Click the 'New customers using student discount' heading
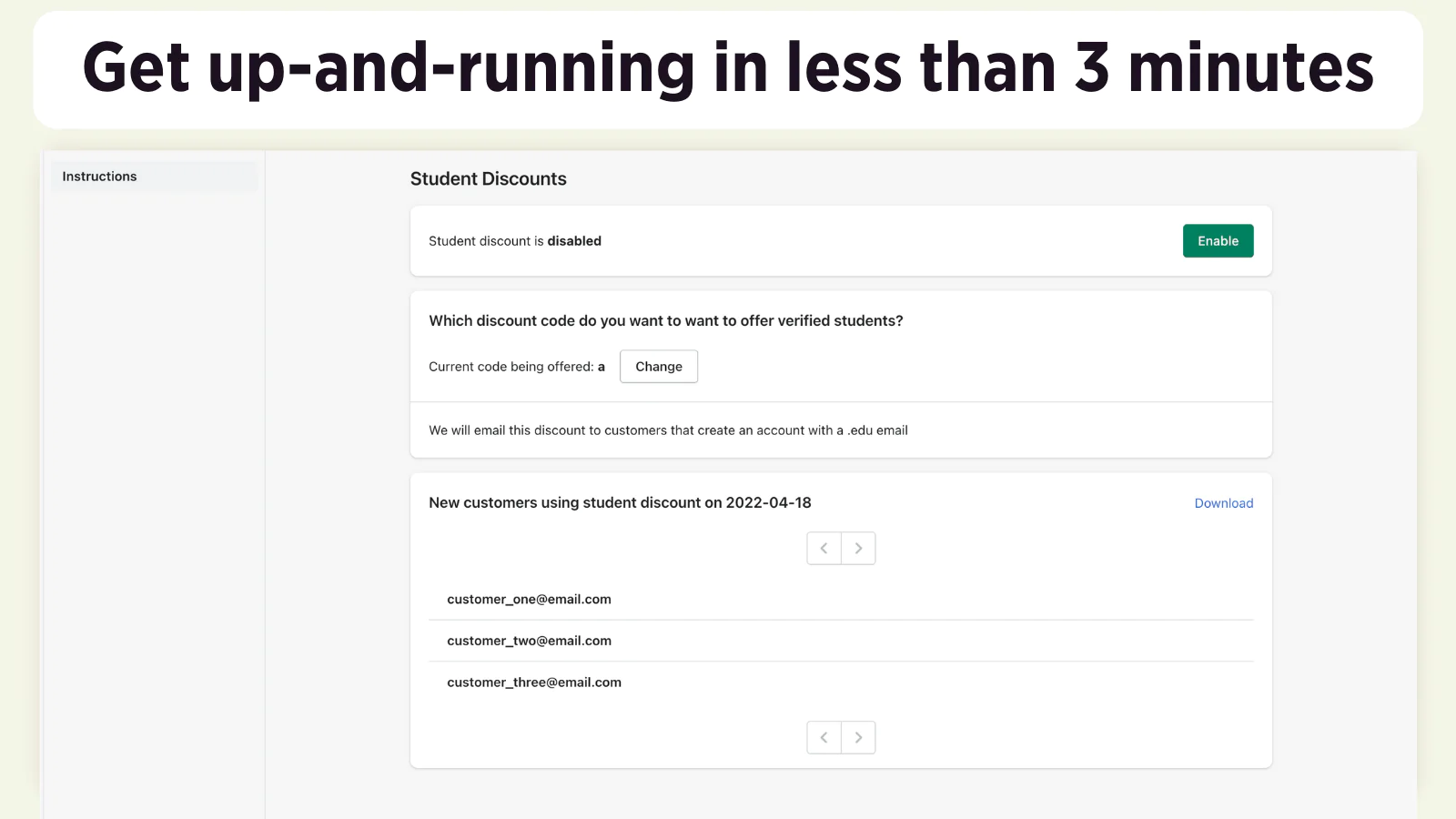1456x819 pixels. click(575, 503)
